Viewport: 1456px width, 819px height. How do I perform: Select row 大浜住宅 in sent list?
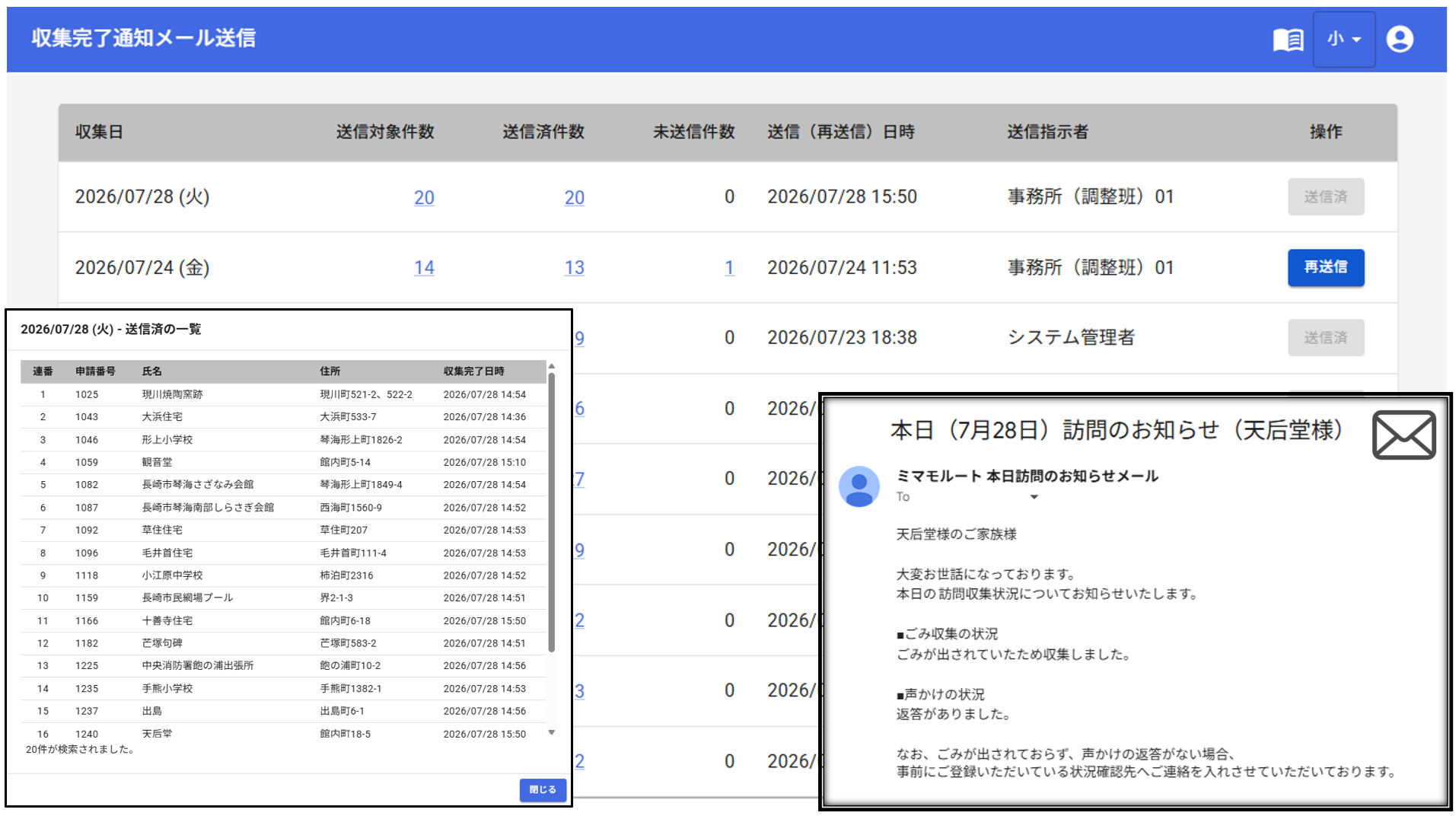(283, 417)
